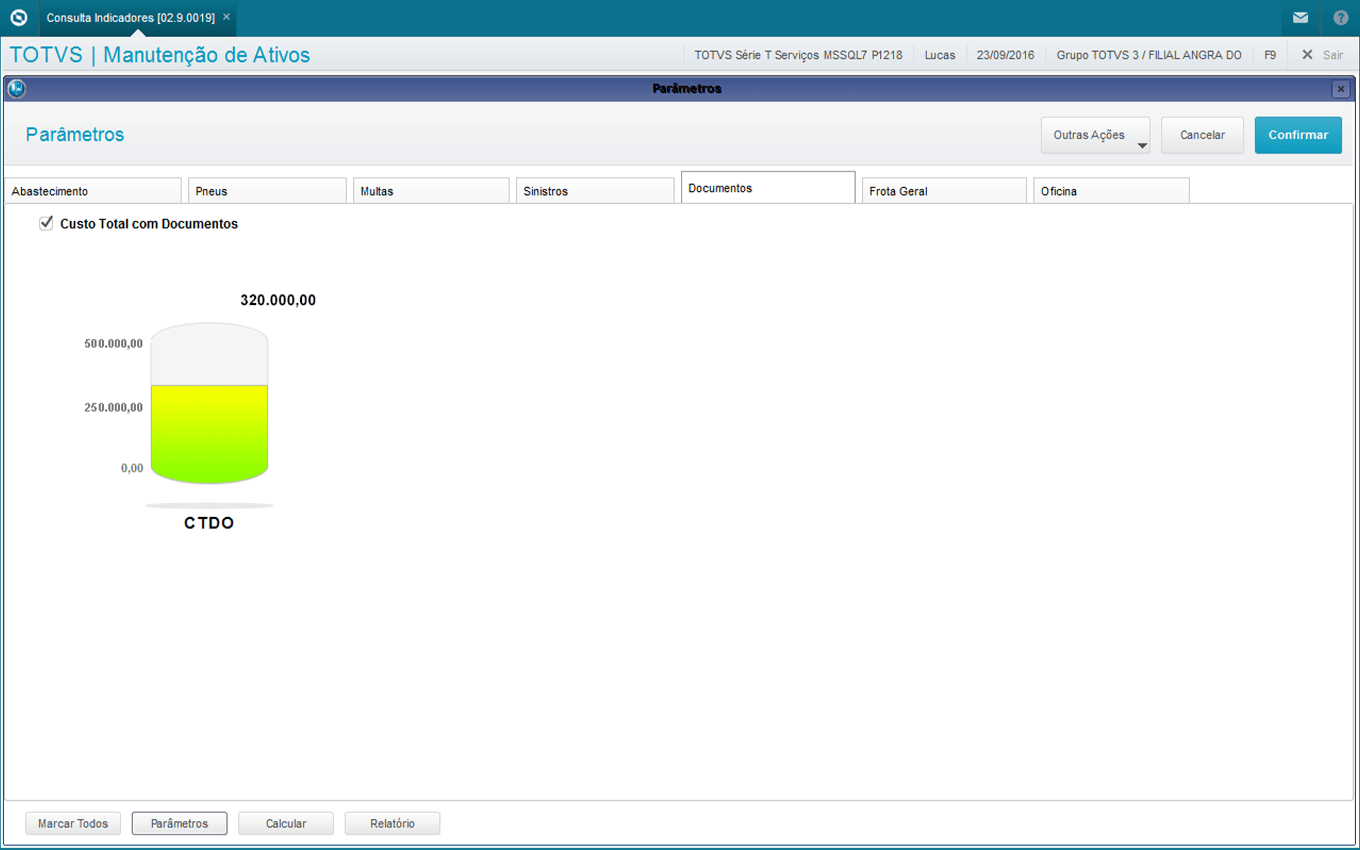Select the Multas tab

pyautogui.click(x=431, y=191)
